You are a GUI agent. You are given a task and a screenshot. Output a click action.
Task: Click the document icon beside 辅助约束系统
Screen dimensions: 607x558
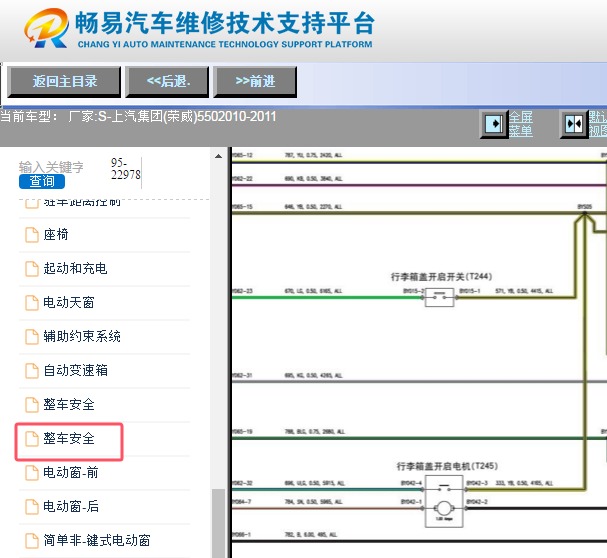click(32, 337)
